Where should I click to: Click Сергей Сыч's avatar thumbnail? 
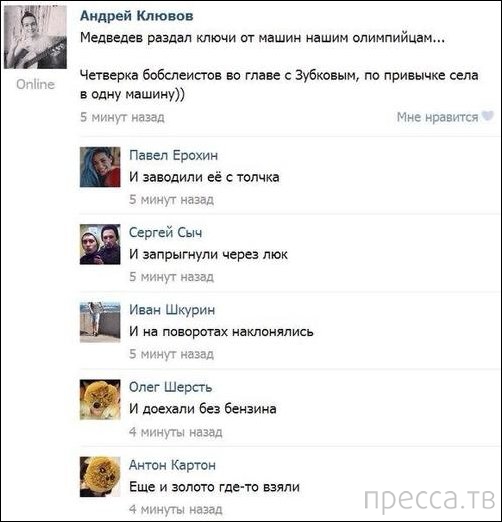coord(100,244)
